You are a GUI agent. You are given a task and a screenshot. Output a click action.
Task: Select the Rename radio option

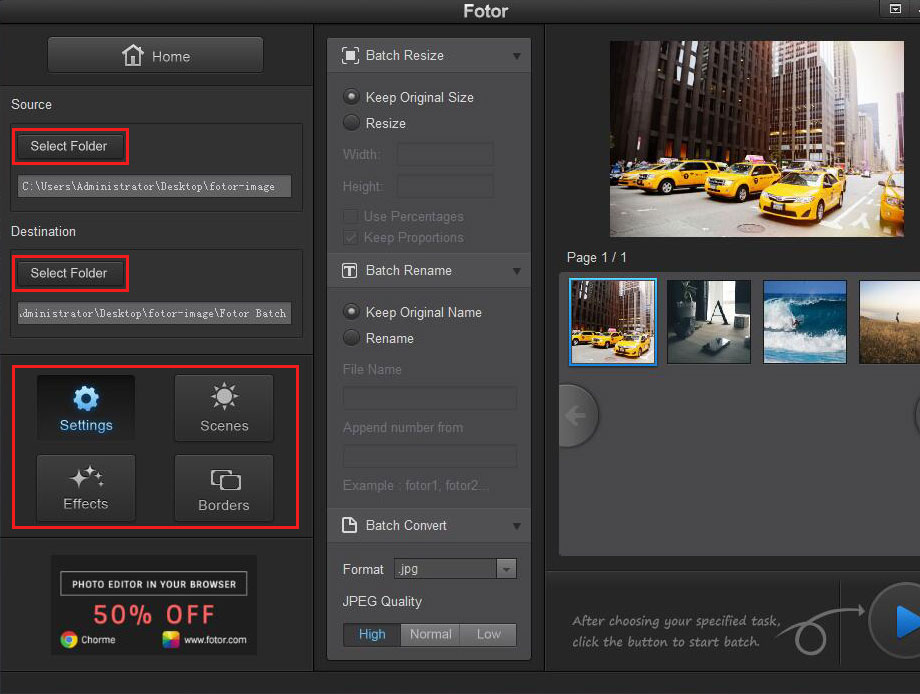point(351,338)
